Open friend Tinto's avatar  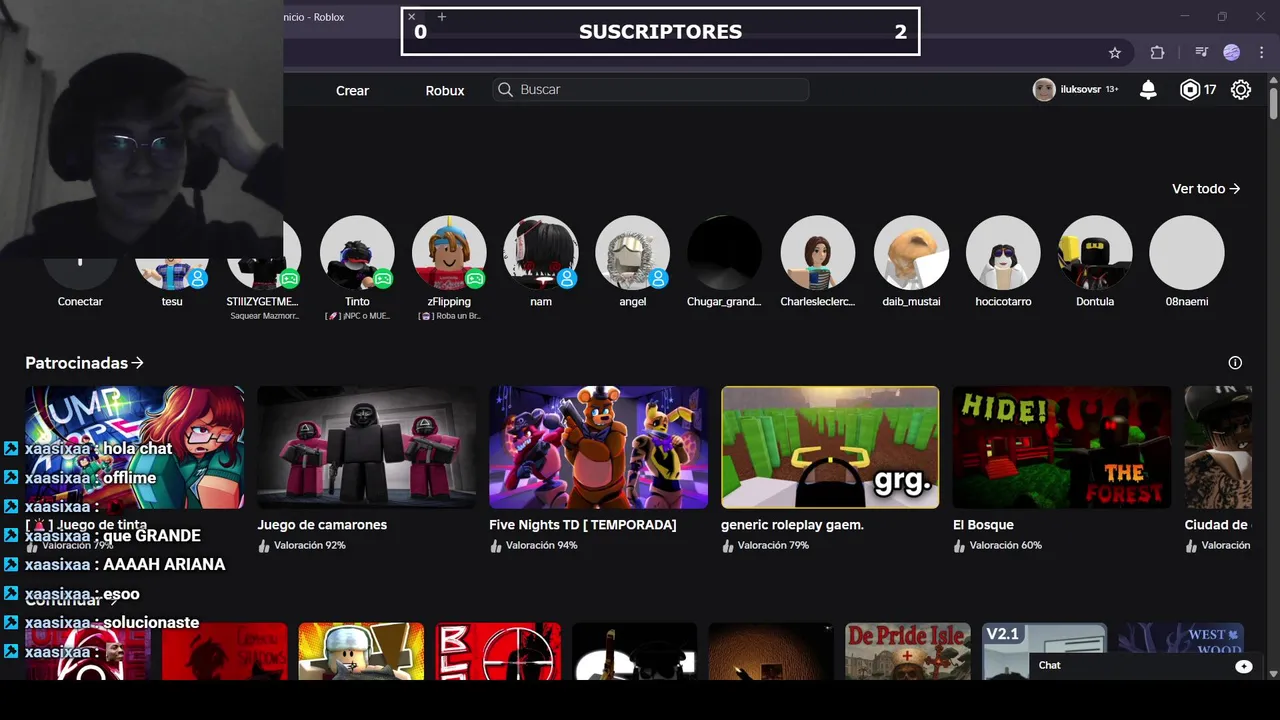click(x=357, y=253)
